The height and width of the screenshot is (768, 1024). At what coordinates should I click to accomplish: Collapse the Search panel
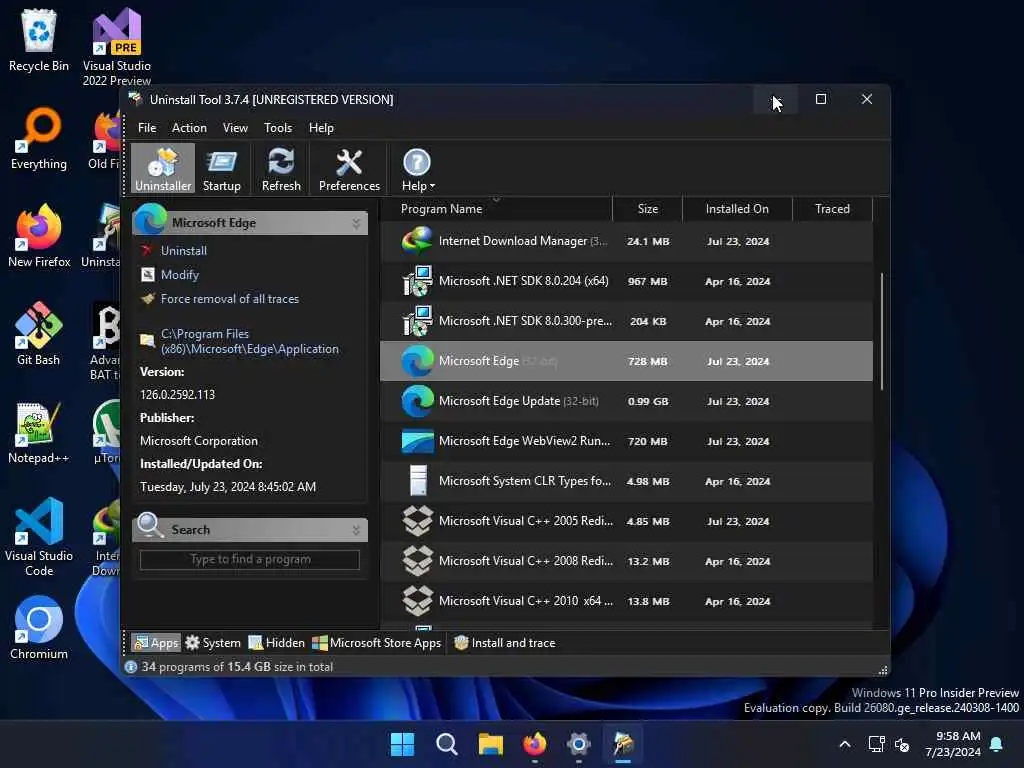tap(356, 530)
